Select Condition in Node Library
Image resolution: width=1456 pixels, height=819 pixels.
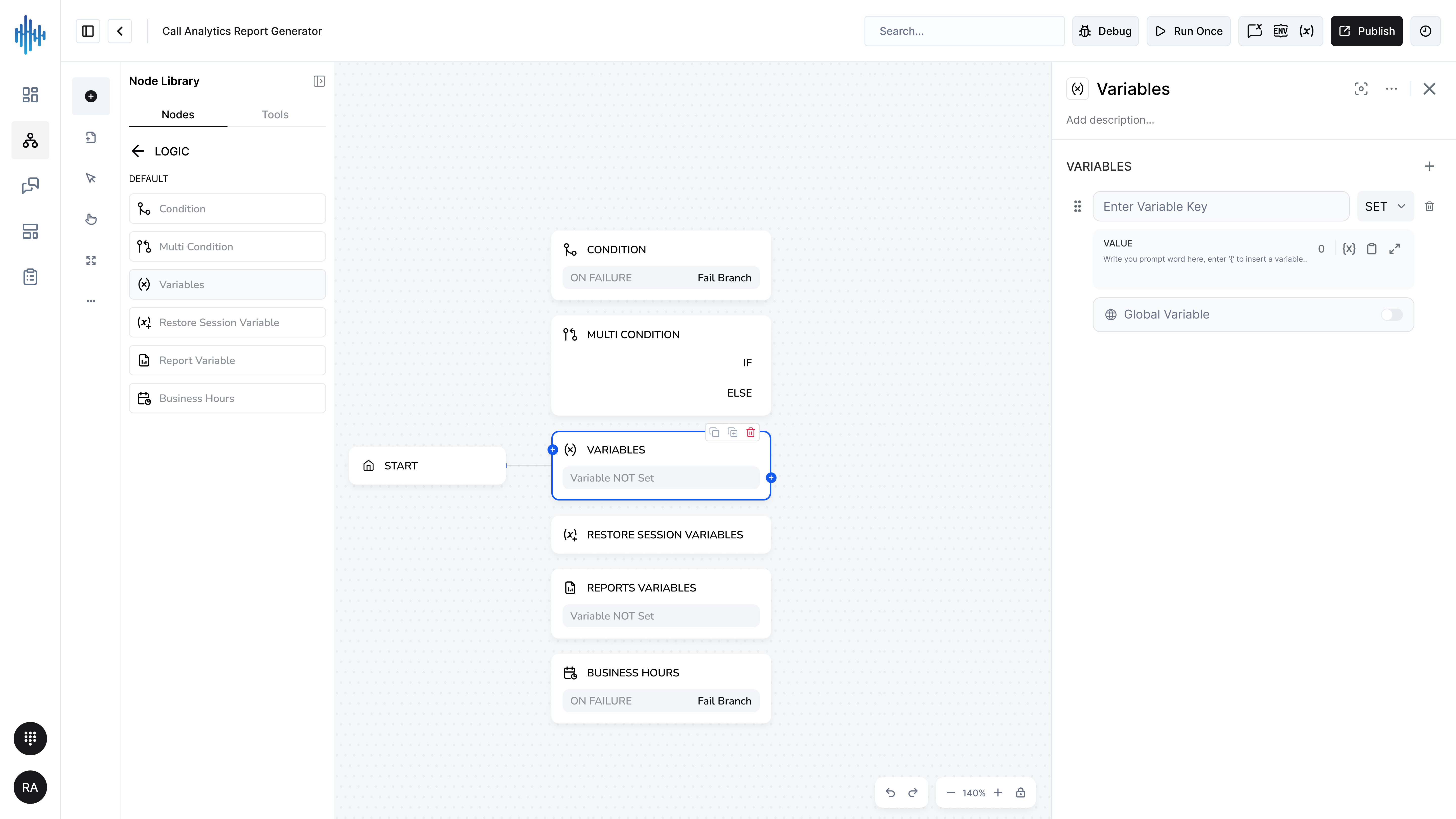point(227,209)
